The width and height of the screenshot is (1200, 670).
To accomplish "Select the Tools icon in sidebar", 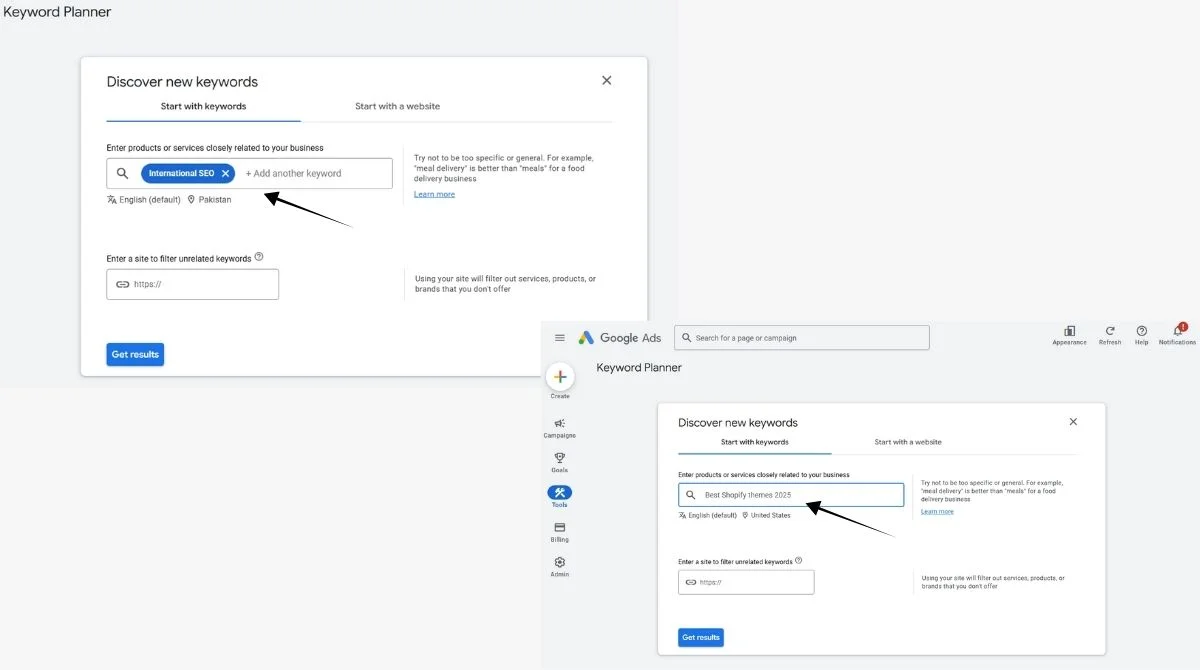I will coord(559,494).
